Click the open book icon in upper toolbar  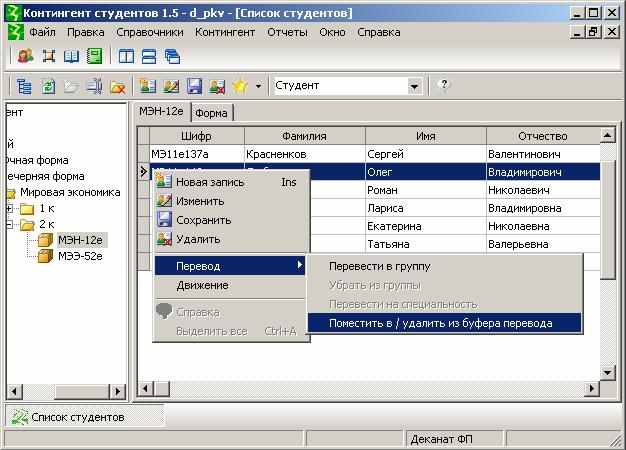click(x=71, y=57)
